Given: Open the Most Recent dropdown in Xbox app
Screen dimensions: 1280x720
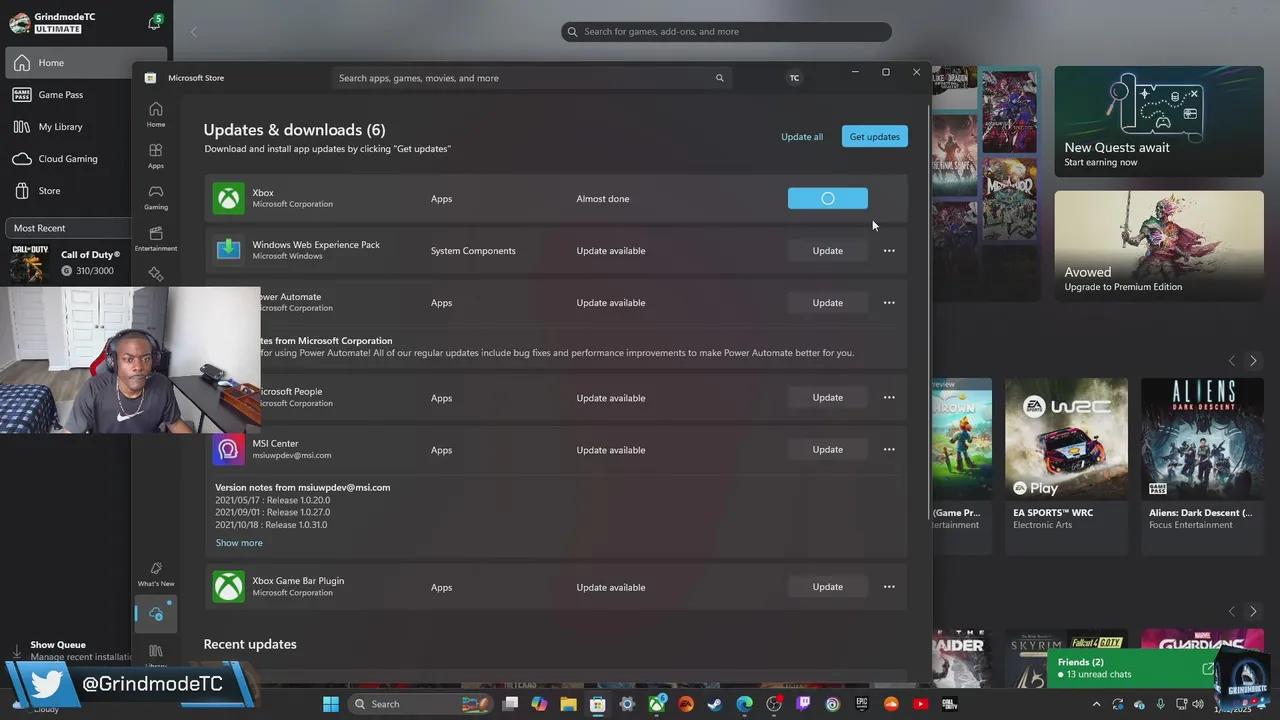Looking at the screenshot, I should point(70,228).
